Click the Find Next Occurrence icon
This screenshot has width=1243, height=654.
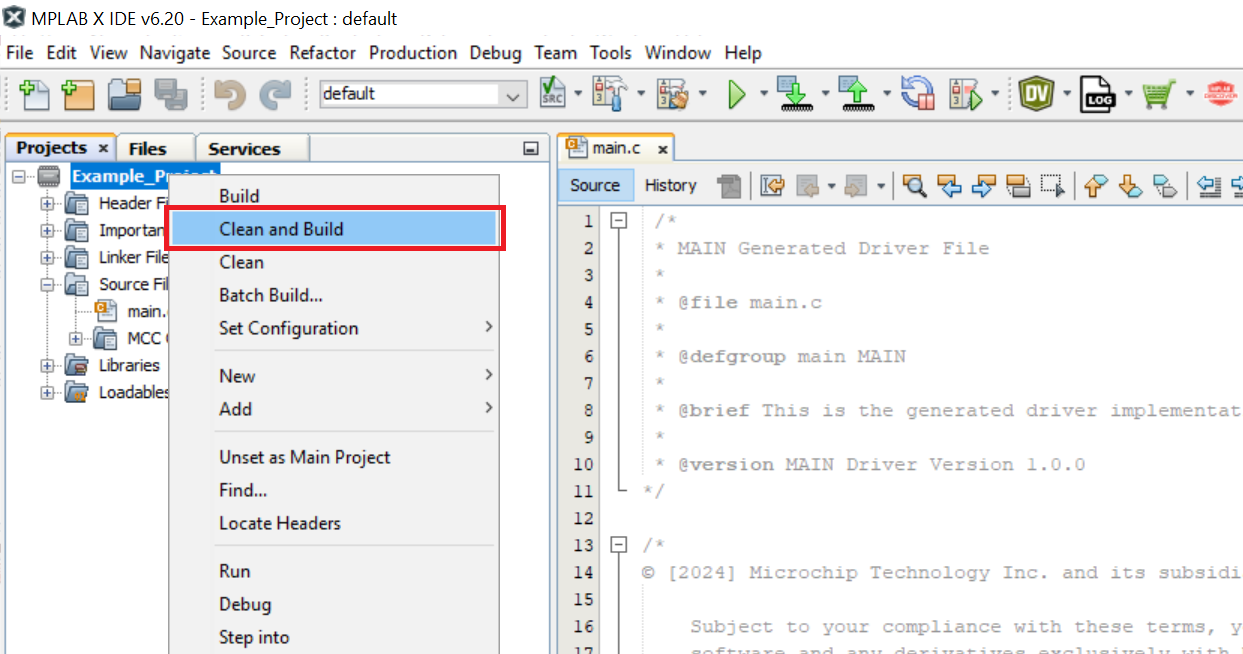[984, 185]
